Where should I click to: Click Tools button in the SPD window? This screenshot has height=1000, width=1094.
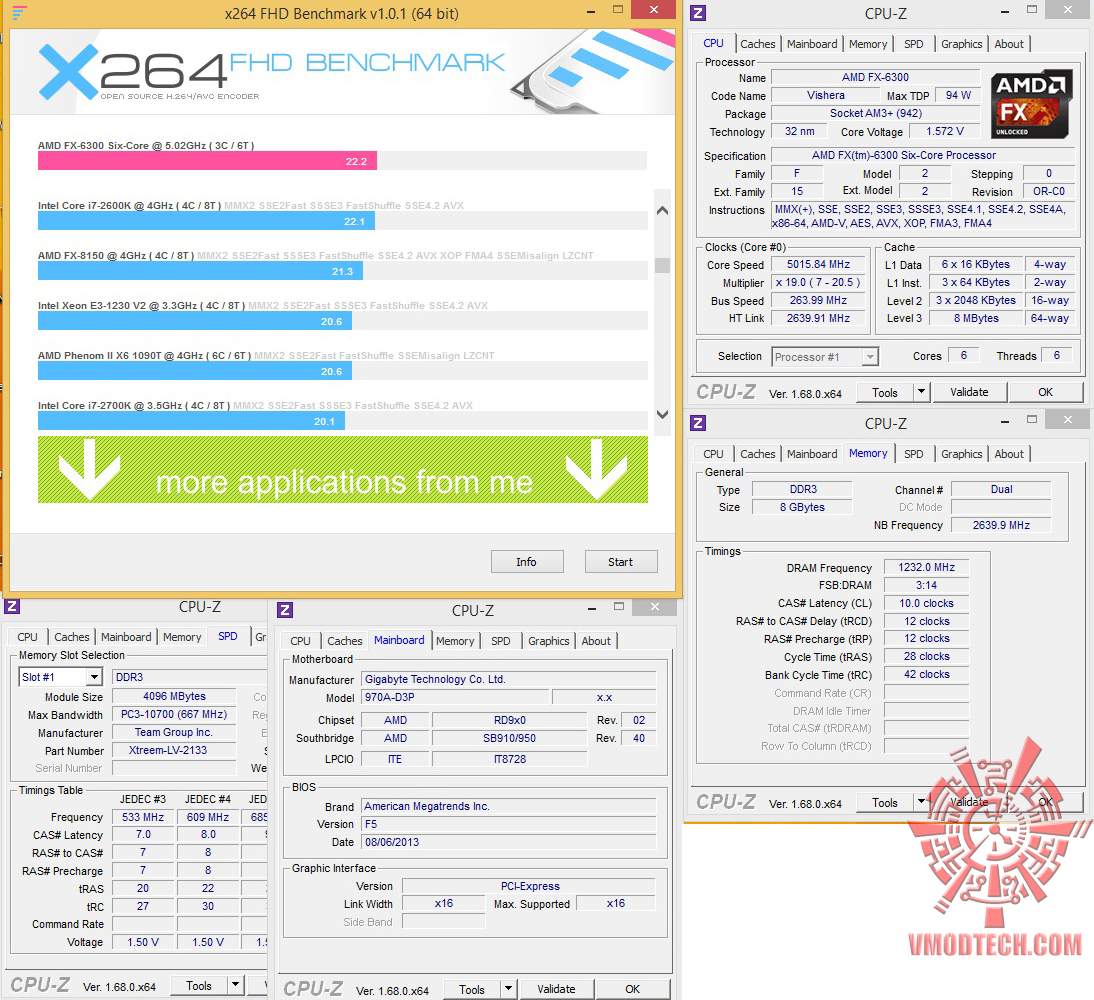tap(199, 985)
